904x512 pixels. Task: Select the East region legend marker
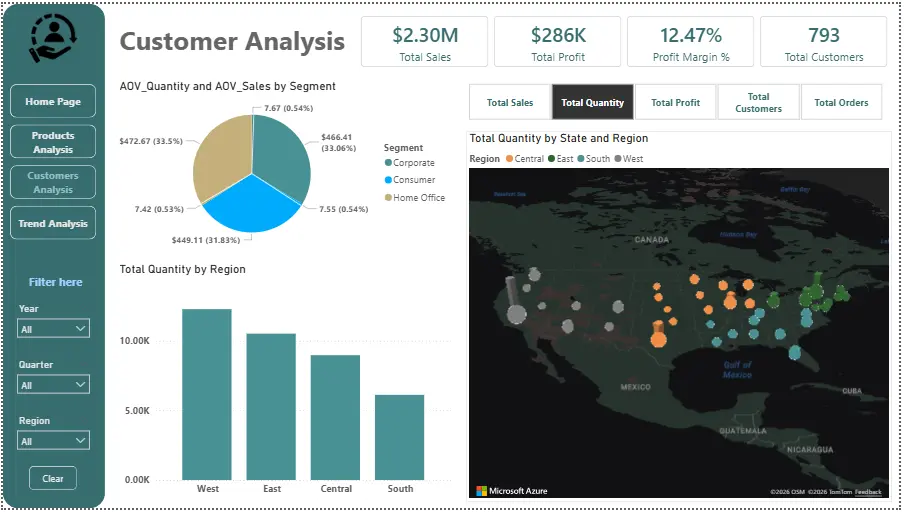click(551, 159)
